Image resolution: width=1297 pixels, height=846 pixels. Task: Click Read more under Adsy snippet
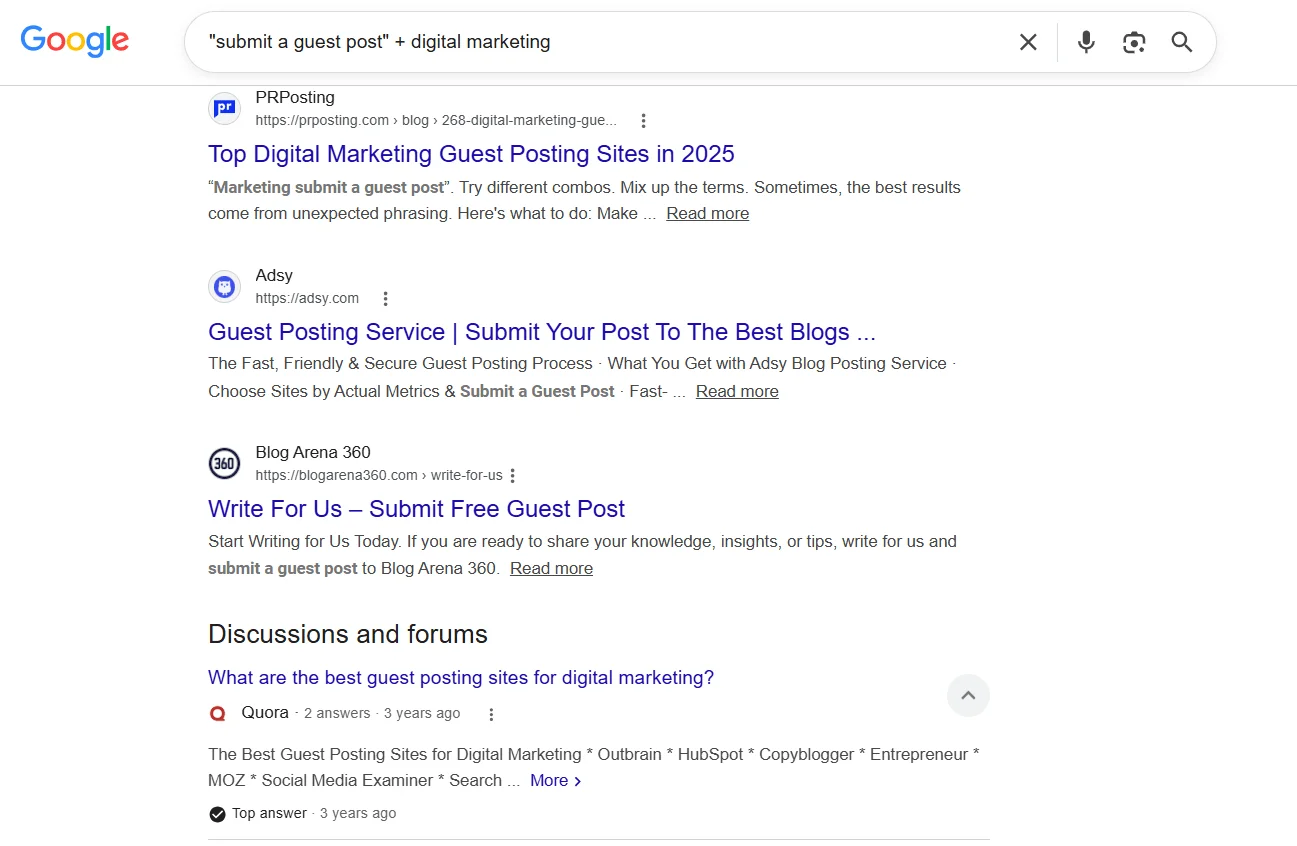pos(737,391)
